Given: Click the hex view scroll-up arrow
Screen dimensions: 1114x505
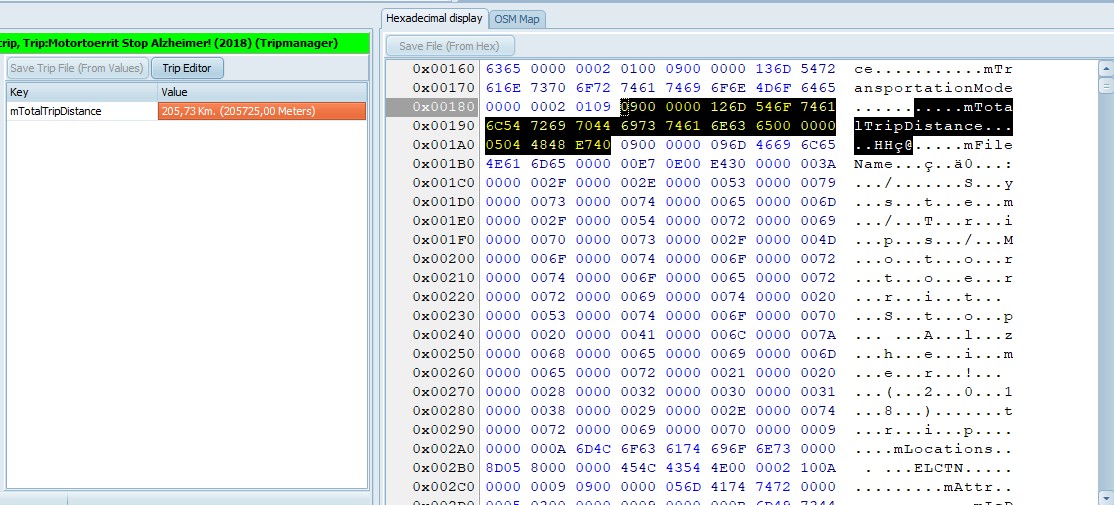Looking at the screenshot, I should (x=1105, y=69).
